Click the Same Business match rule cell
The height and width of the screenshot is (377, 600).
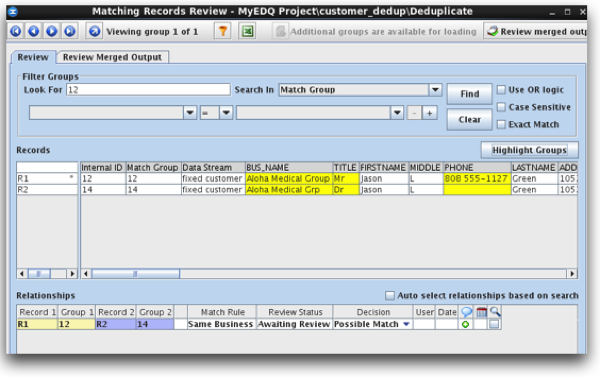coord(221,324)
